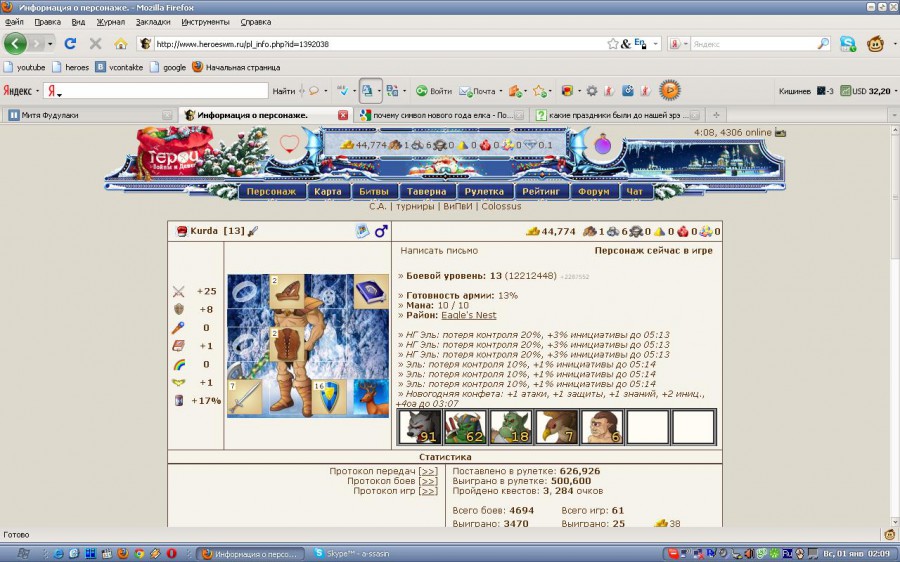This screenshot has width=900, height=562.
Task: Click the Firefox home button
Action: [x=121, y=44]
